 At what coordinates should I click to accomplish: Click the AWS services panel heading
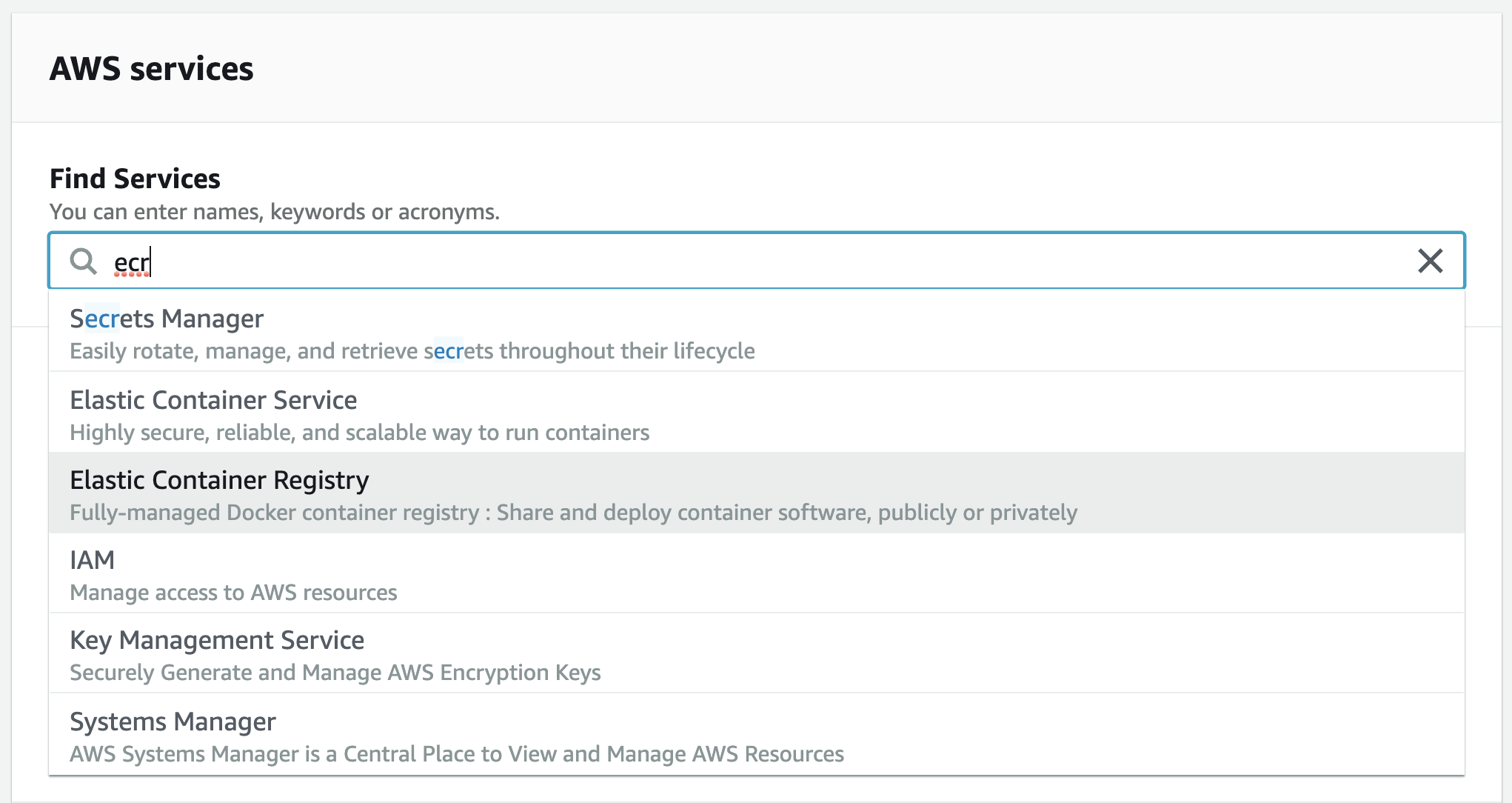click(151, 69)
